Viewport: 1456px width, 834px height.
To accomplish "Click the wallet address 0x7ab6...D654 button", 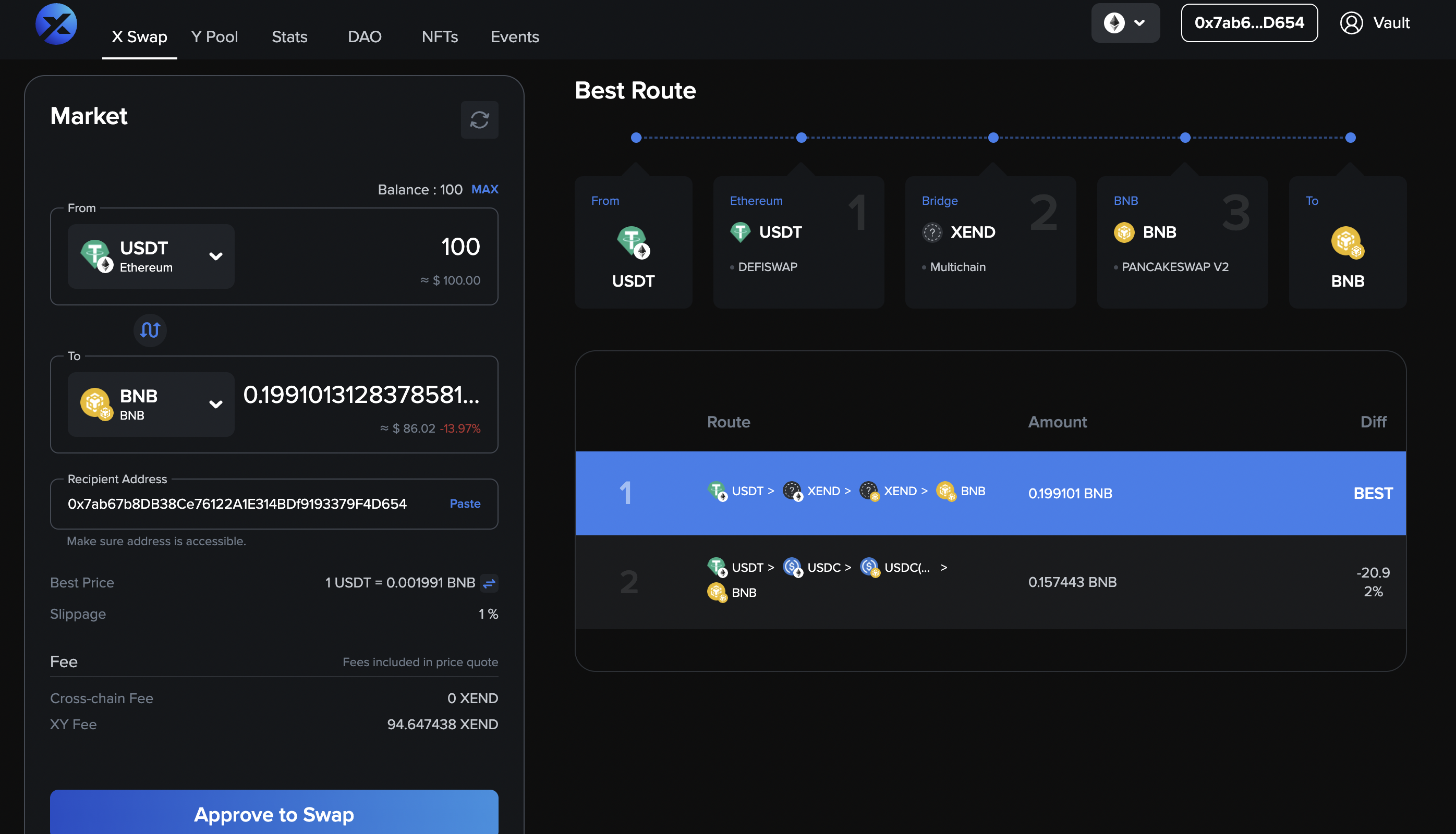I will (x=1249, y=23).
